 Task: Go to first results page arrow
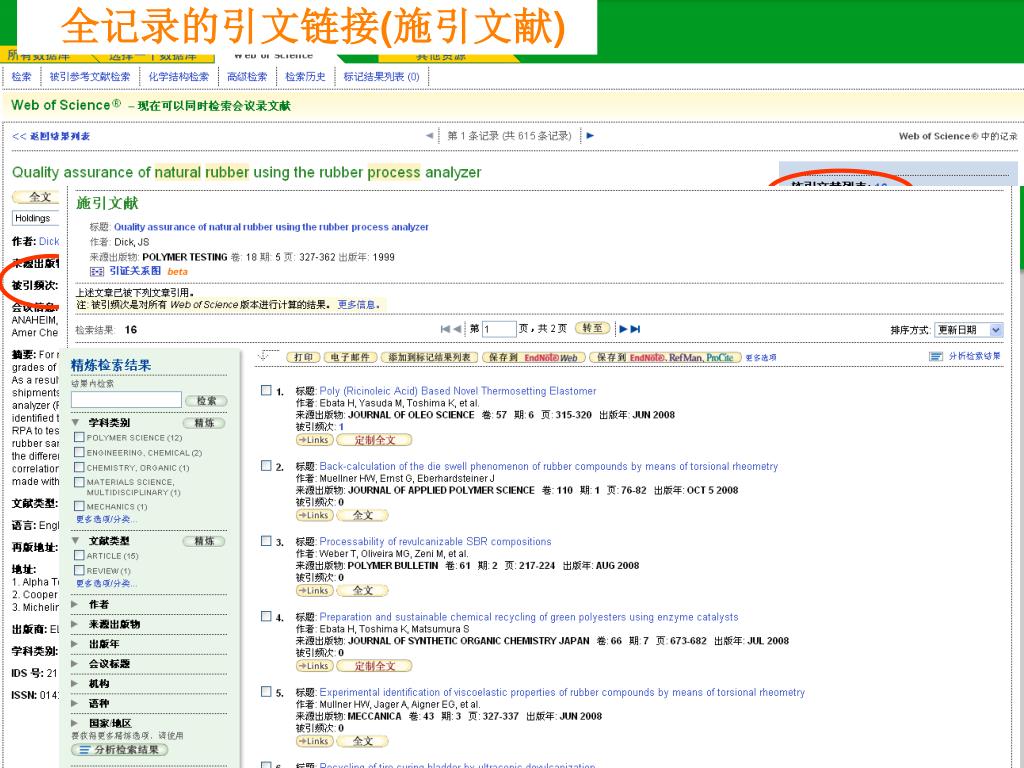pyautogui.click(x=445, y=329)
